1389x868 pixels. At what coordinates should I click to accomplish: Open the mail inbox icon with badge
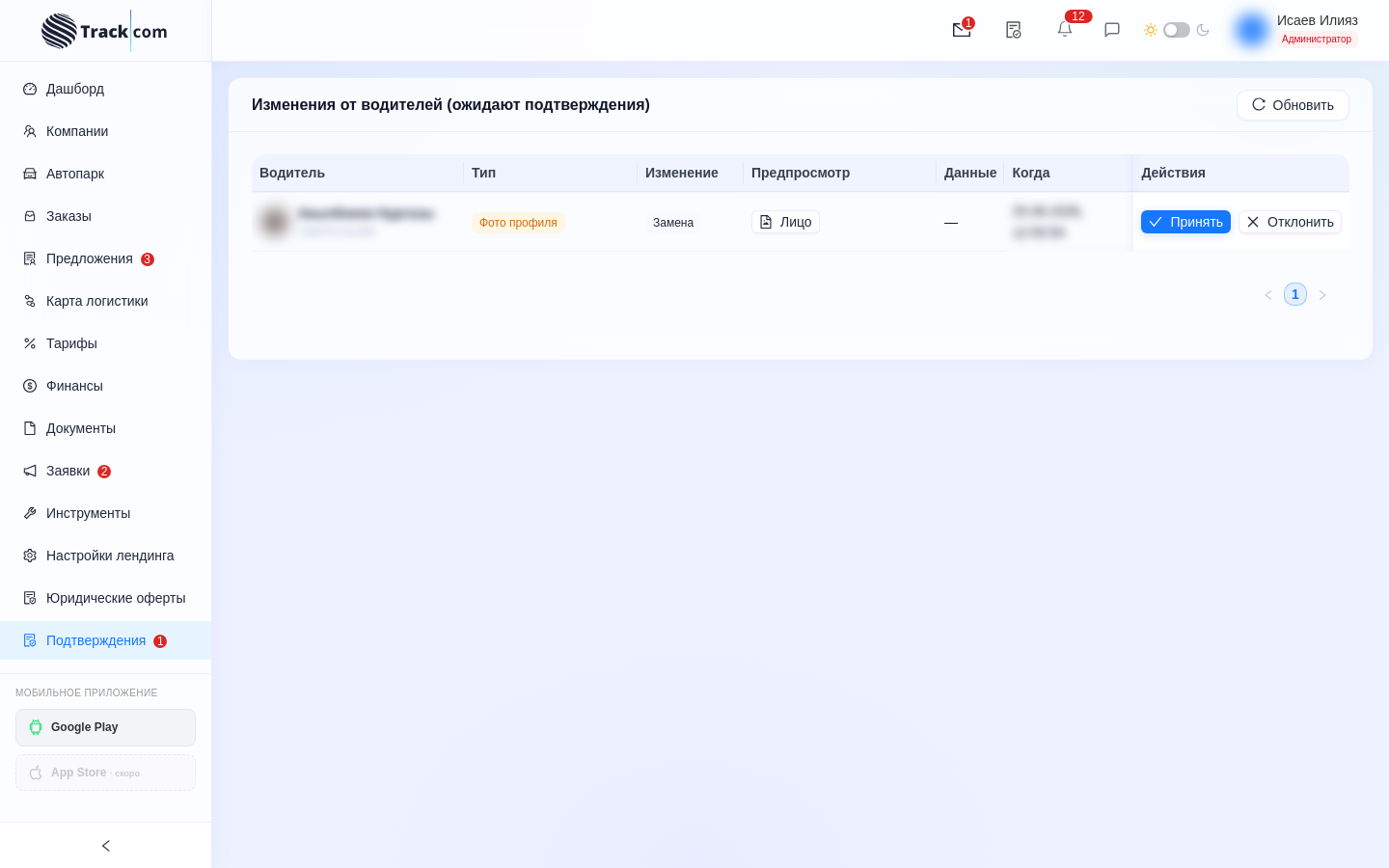[x=962, y=30]
